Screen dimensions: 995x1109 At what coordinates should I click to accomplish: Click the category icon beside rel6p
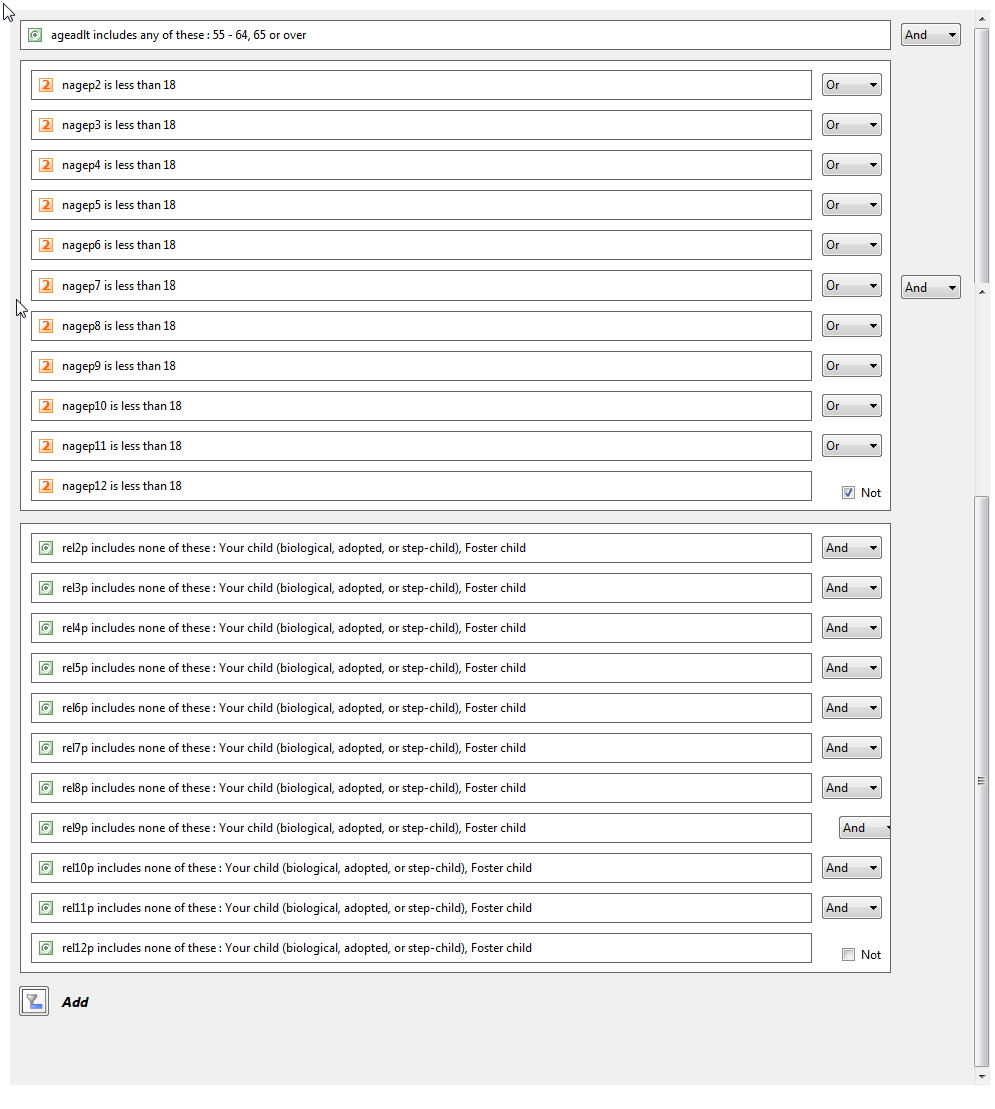point(46,708)
